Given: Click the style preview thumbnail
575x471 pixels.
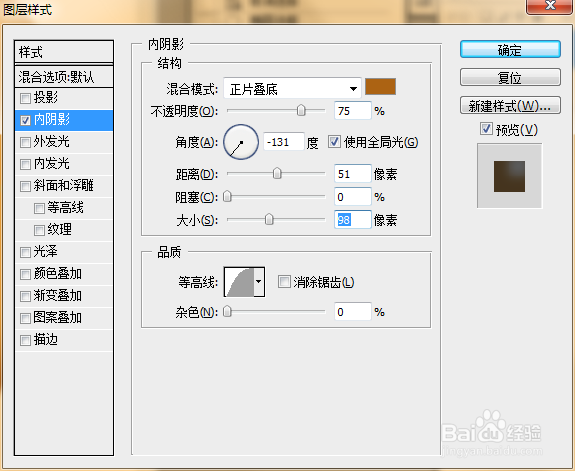Looking at the screenshot, I should click(509, 176).
